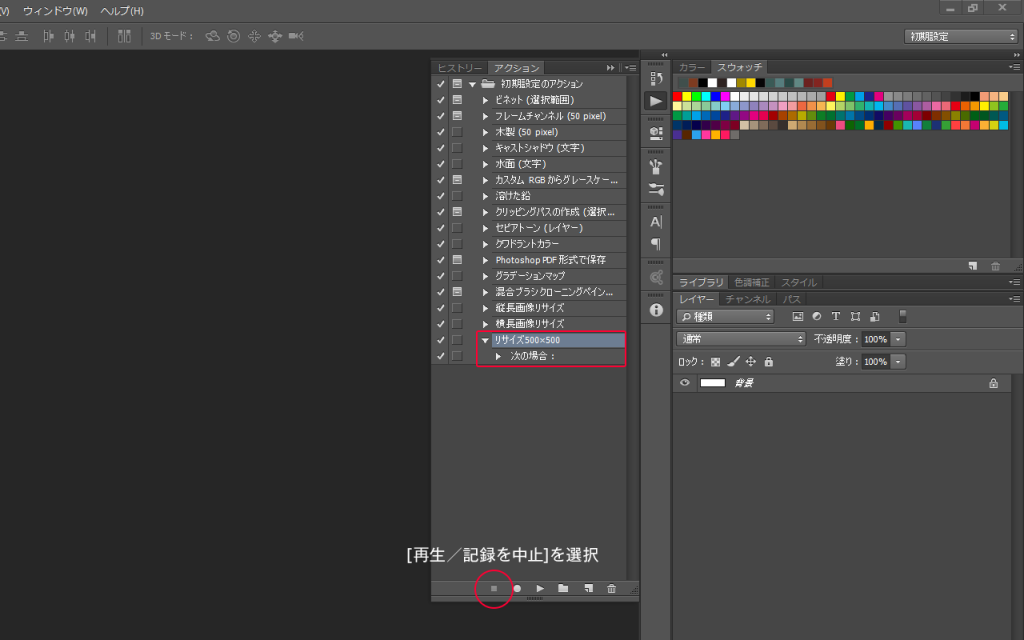
Task: Collapse the リサイズ500×500 action
Action: pos(485,340)
